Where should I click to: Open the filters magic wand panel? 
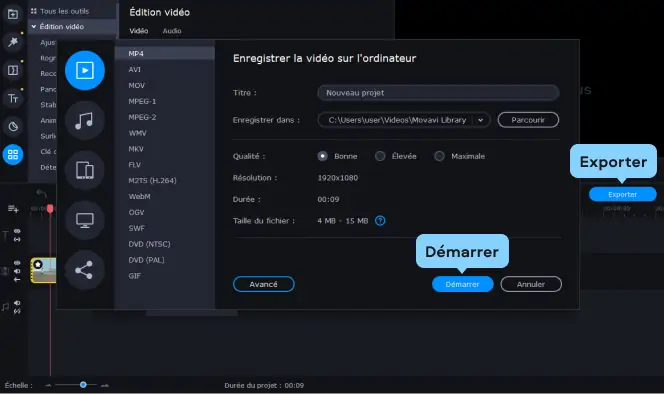(13, 42)
